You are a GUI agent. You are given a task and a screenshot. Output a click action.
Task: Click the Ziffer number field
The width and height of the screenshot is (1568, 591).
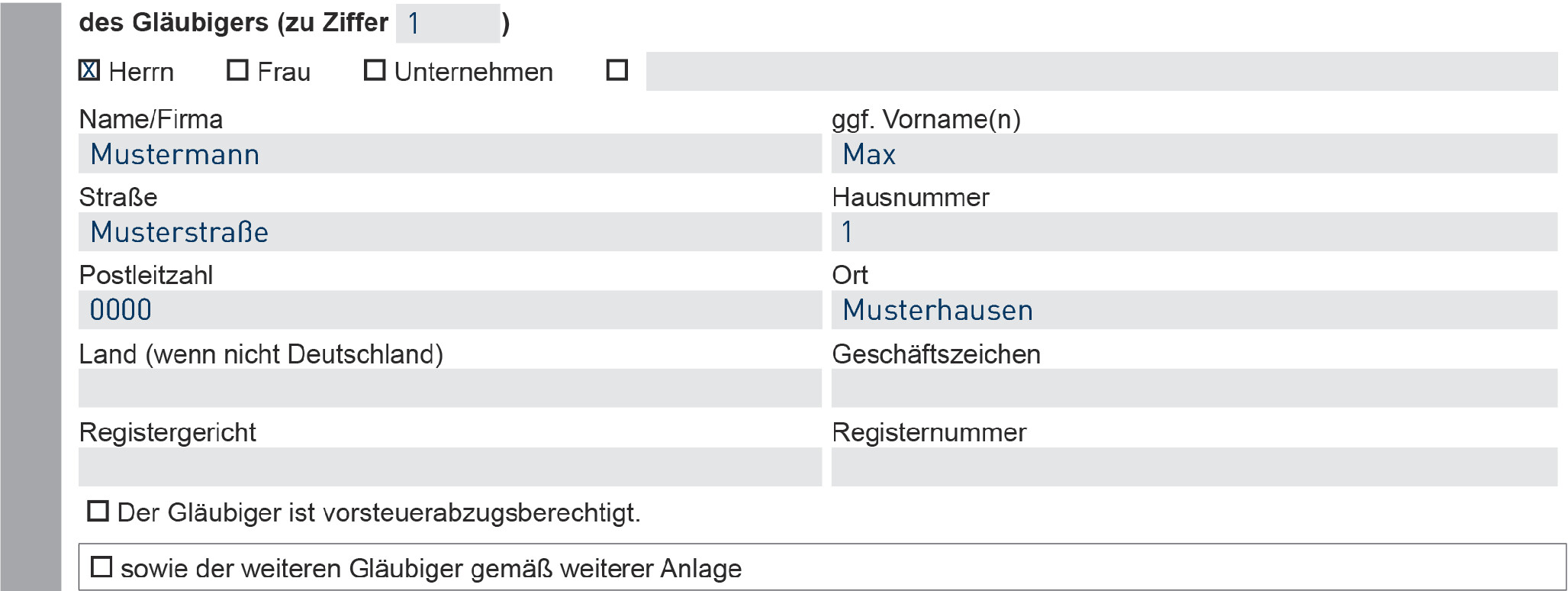(447, 24)
